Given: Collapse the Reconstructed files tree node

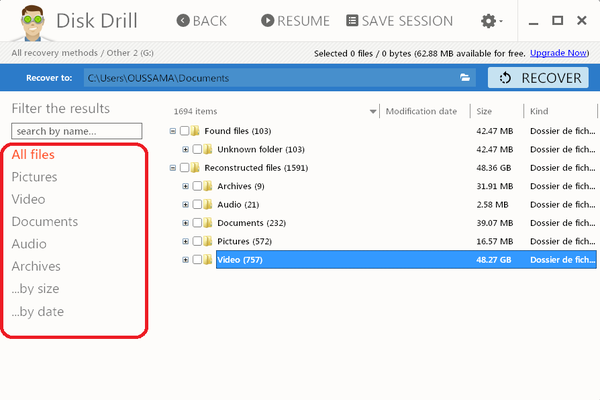Looking at the screenshot, I should 173,168.
